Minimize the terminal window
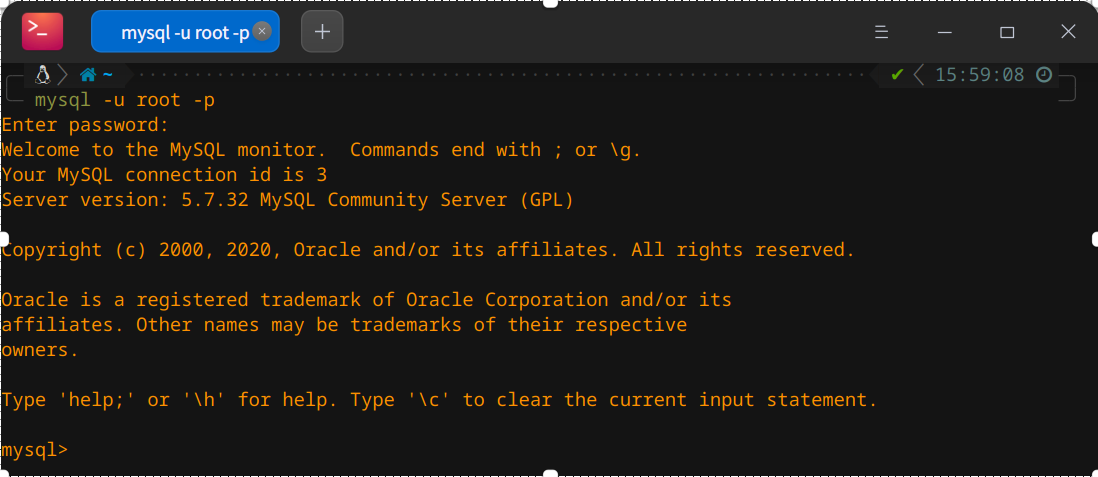 pyautogui.click(x=945, y=32)
